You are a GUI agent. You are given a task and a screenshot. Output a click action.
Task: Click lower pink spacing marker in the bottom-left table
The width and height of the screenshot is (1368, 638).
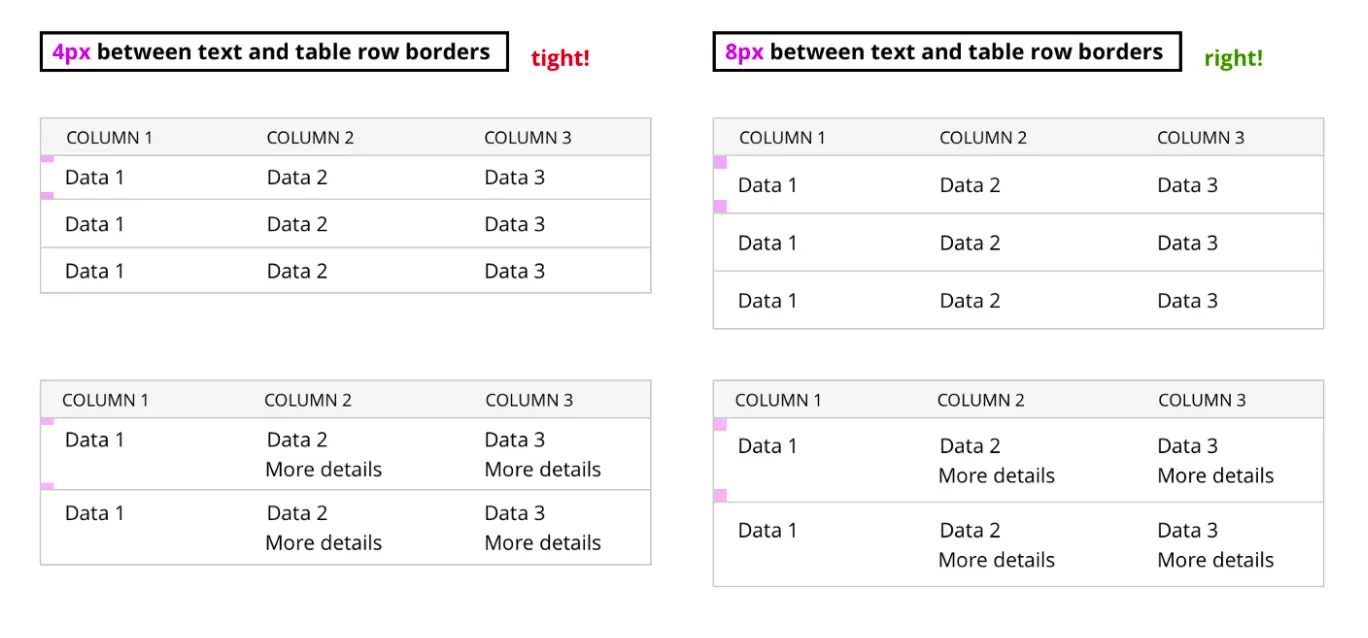coord(47,486)
